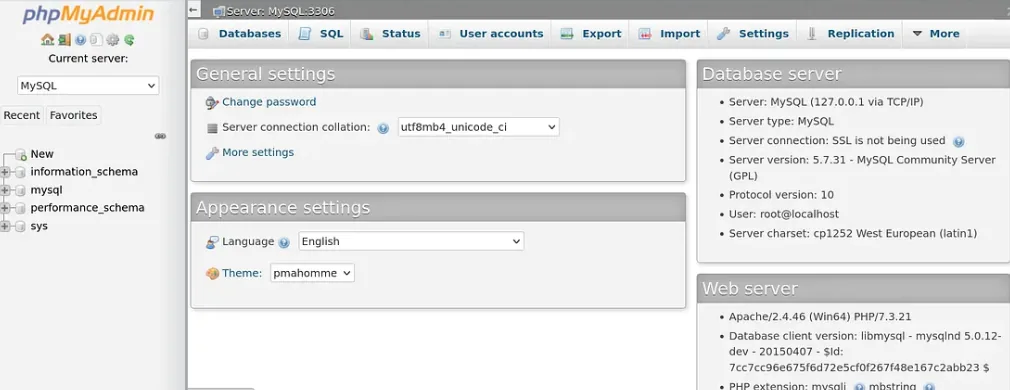Select sys in the database tree
The width and height of the screenshot is (1010, 390).
point(39,226)
